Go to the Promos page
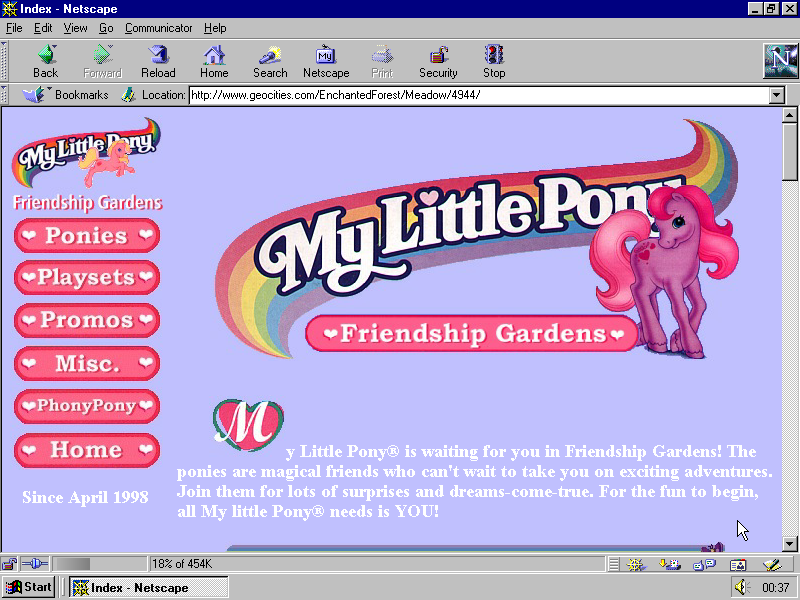800x600 pixels. point(87,320)
